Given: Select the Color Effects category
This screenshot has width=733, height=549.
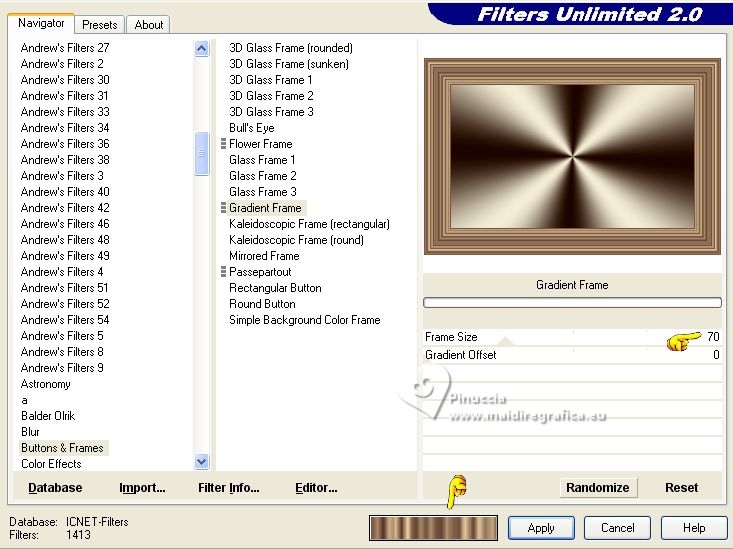Looking at the screenshot, I should click(x=51, y=464).
